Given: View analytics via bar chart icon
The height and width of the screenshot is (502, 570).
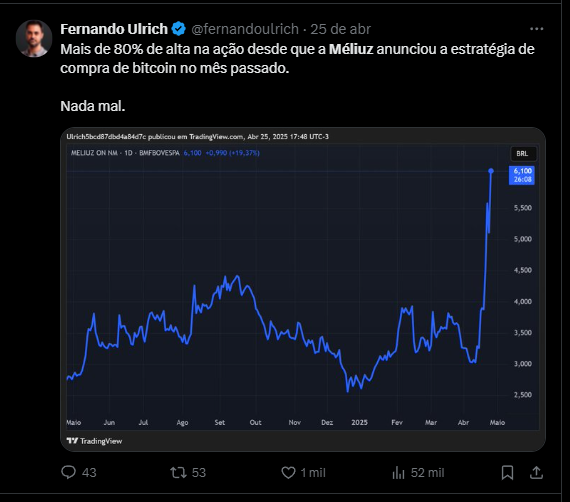Looking at the screenshot, I should [x=398, y=473].
